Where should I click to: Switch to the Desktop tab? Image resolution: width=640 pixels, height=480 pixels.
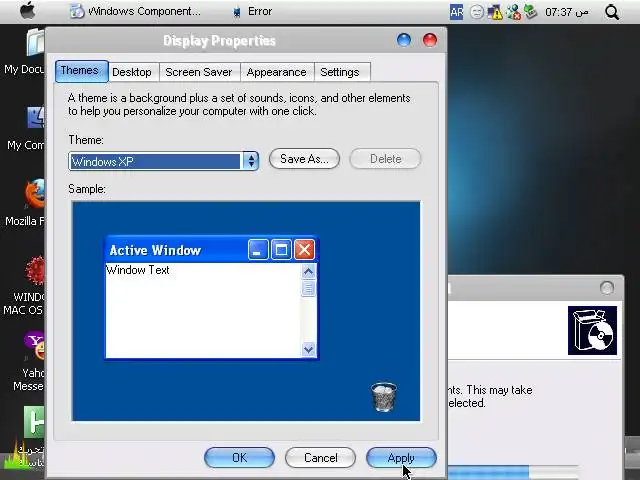(132, 72)
